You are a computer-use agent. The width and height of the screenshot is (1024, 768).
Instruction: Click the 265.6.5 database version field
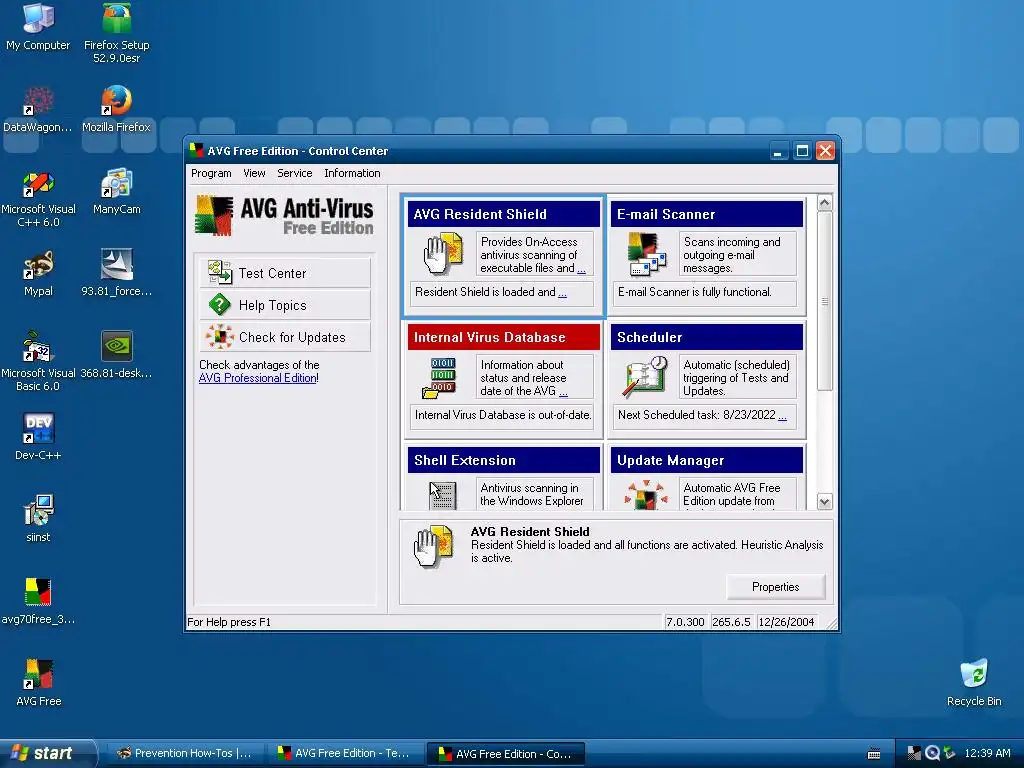731,622
